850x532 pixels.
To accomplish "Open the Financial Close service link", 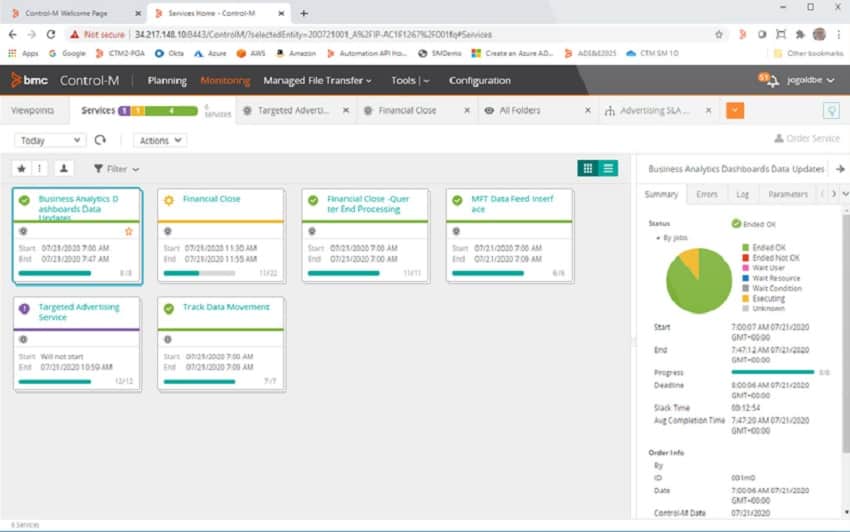I will click(211, 199).
